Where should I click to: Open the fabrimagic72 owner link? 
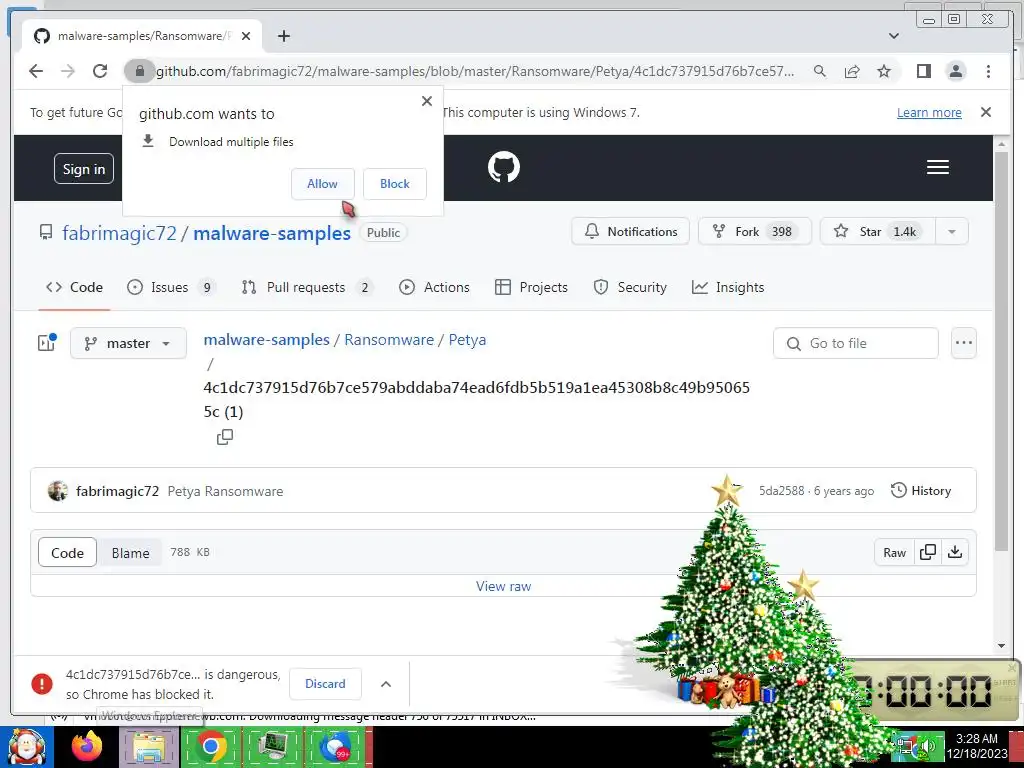click(x=119, y=233)
